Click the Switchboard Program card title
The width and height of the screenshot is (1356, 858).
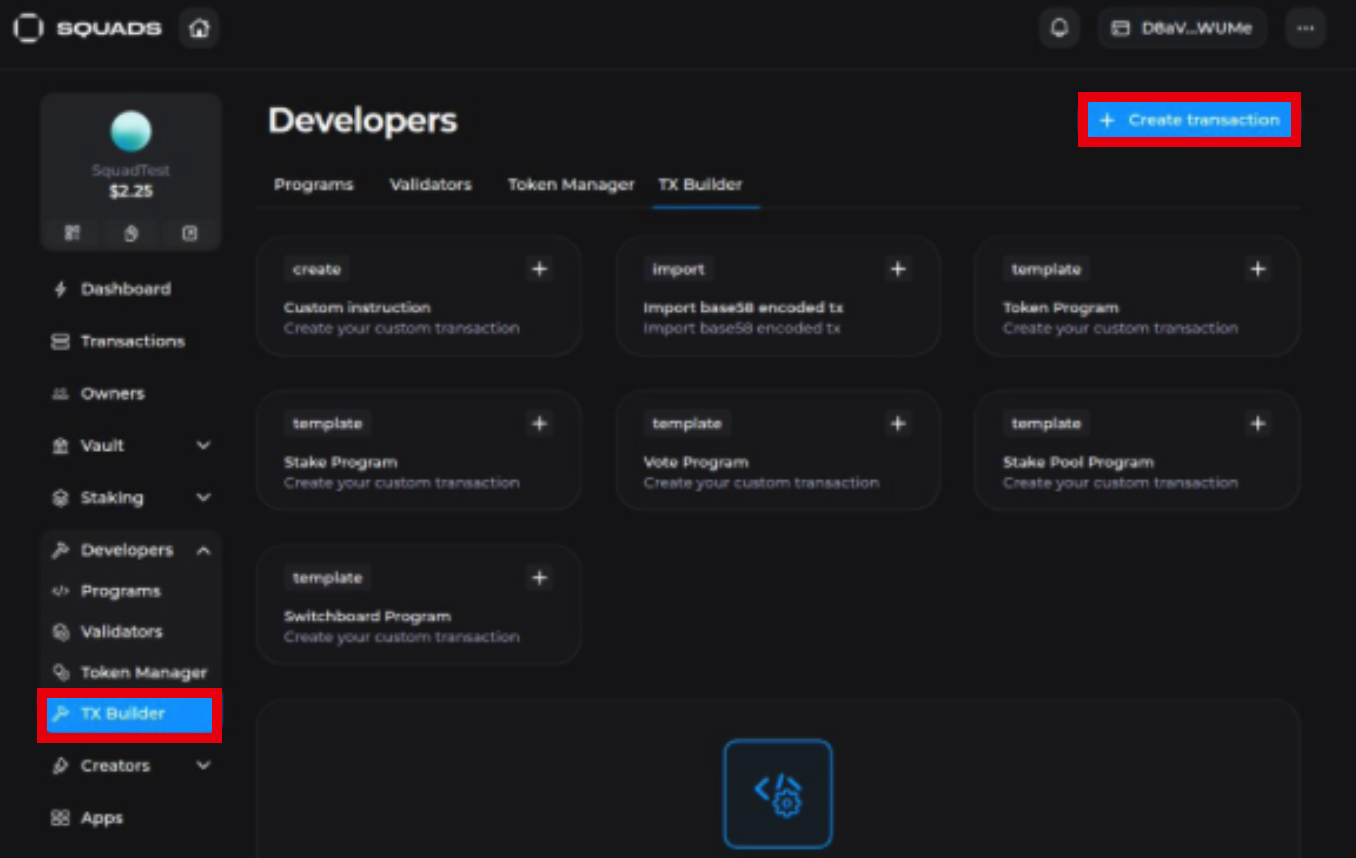pos(367,616)
